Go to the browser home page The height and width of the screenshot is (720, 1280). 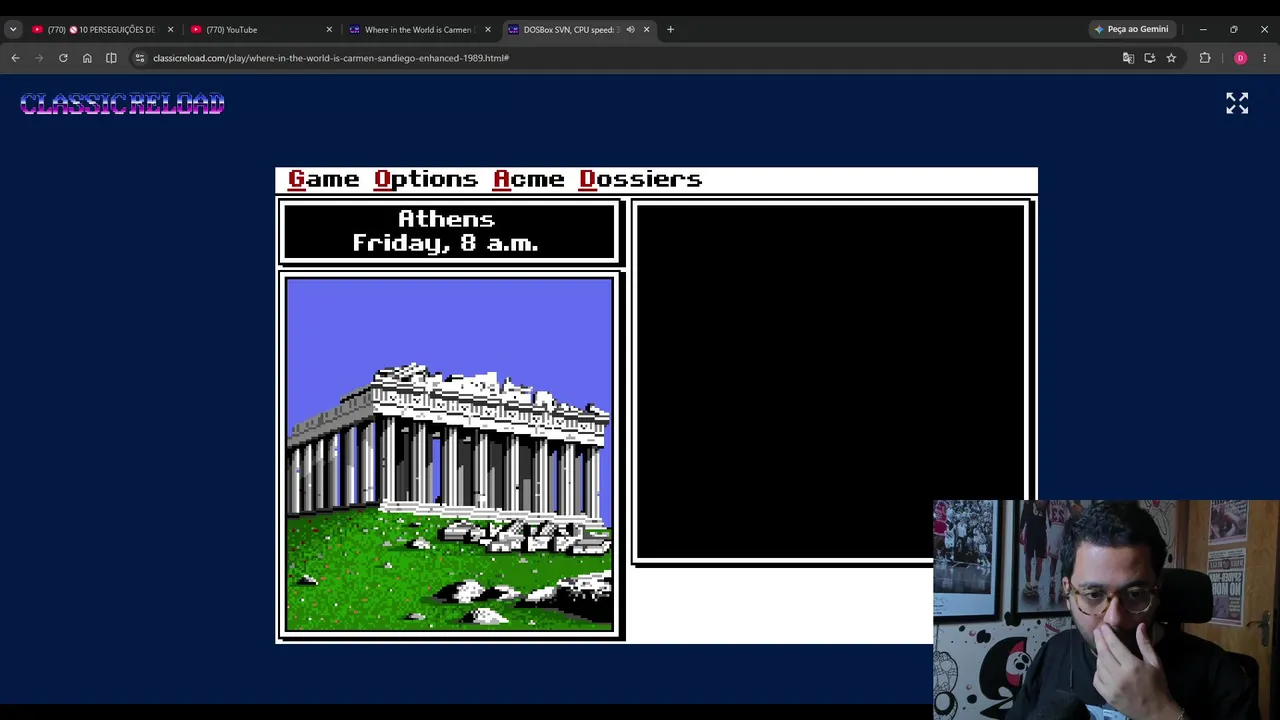coord(87,58)
